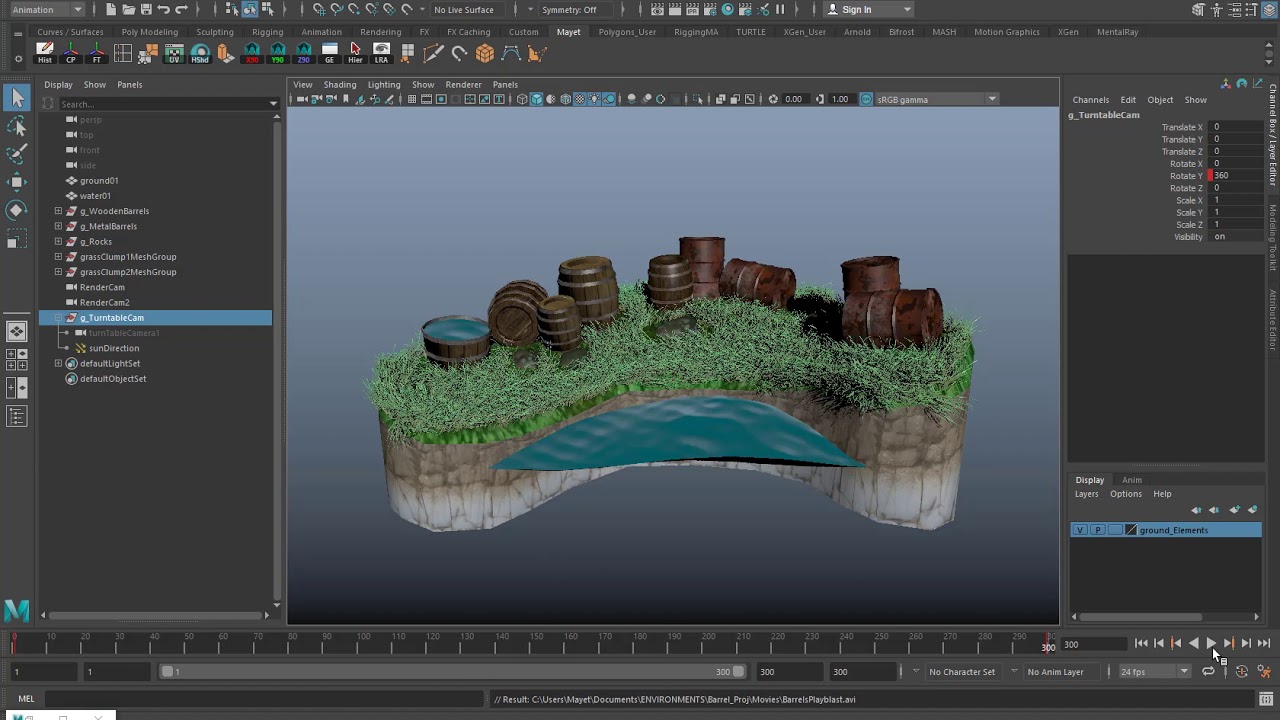Go to end of playback range
1280x720 pixels.
pyautogui.click(x=1264, y=644)
